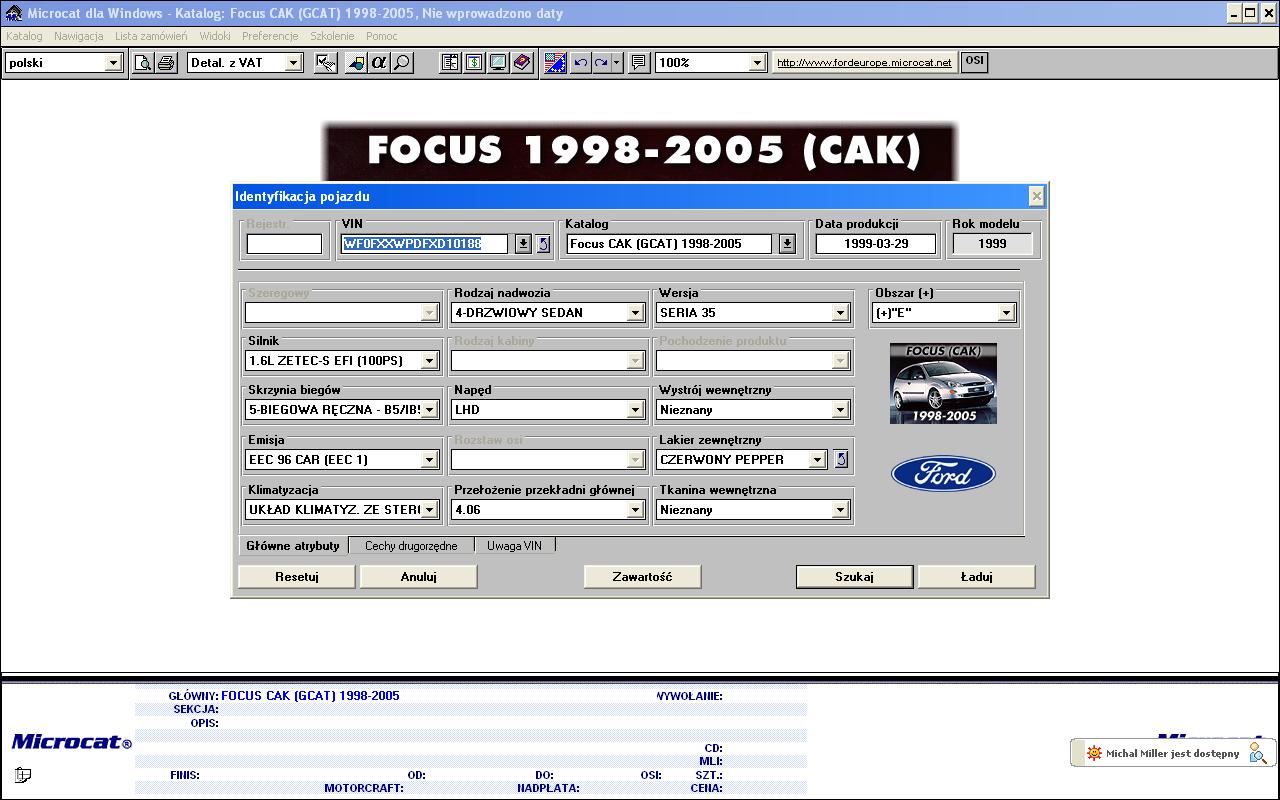Open the Lista zamówień menu
The width and height of the screenshot is (1280, 800).
[151, 36]
